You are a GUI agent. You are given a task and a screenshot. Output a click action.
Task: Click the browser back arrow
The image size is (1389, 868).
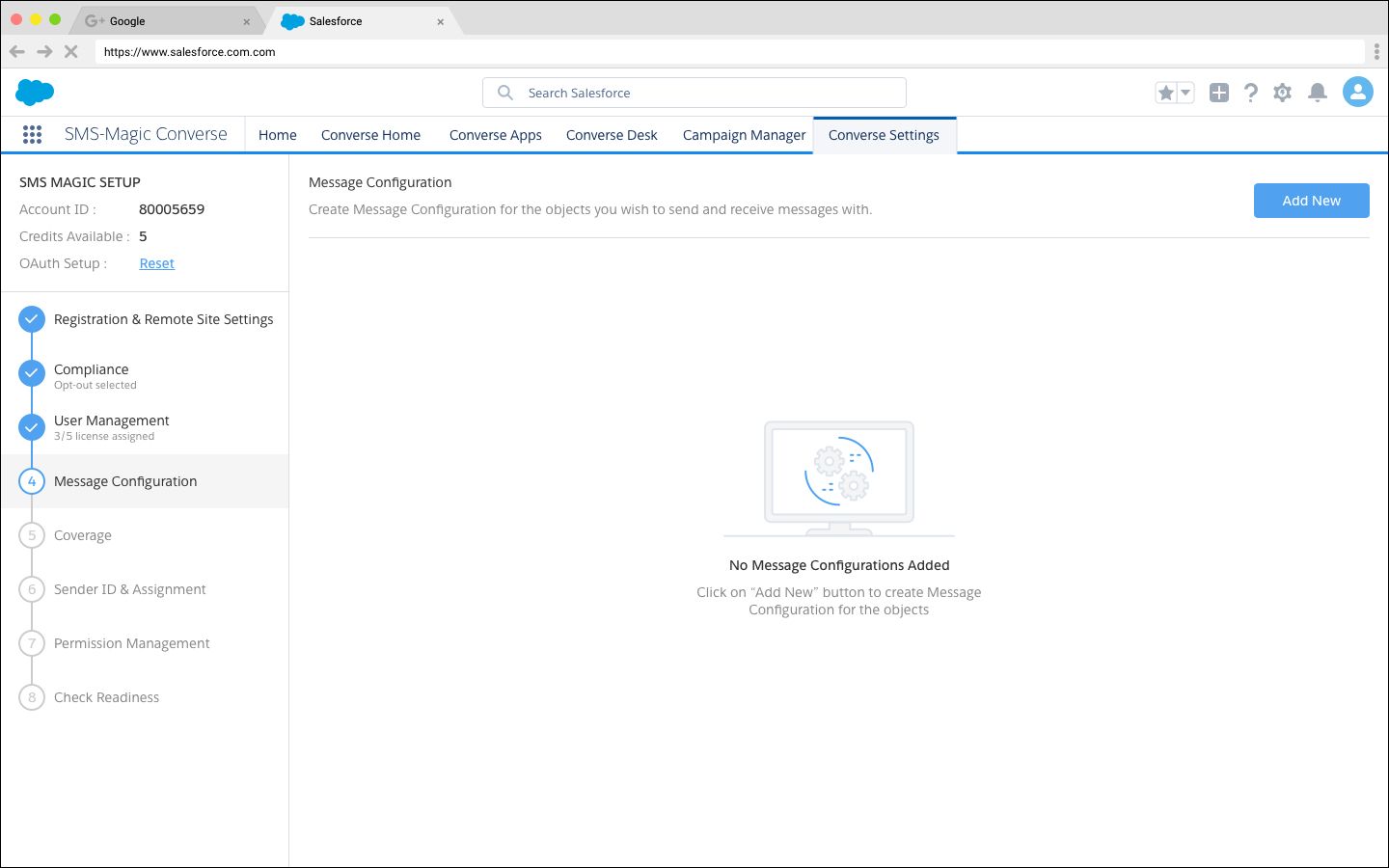pos(17,52)
